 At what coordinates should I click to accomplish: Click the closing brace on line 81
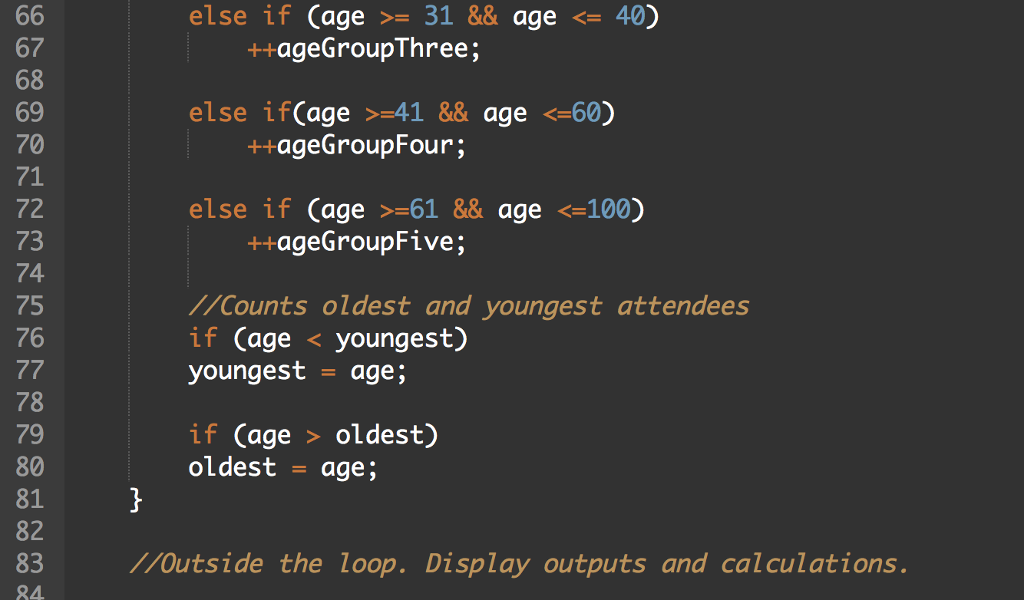(136, 498)
